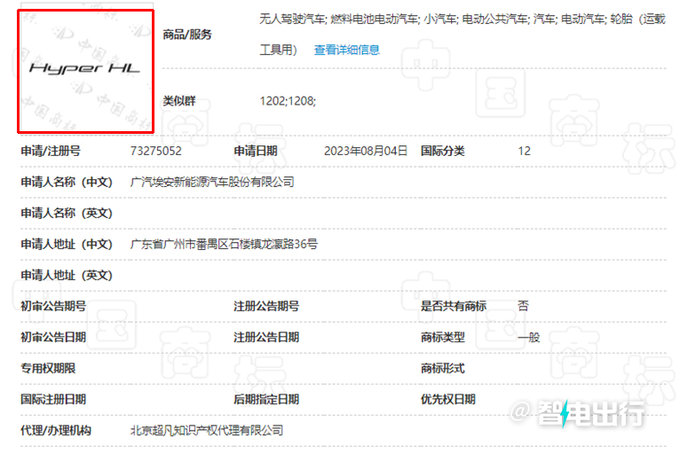Click the Hyper HL trademark image
680x452 pixels.
point(85,72)
